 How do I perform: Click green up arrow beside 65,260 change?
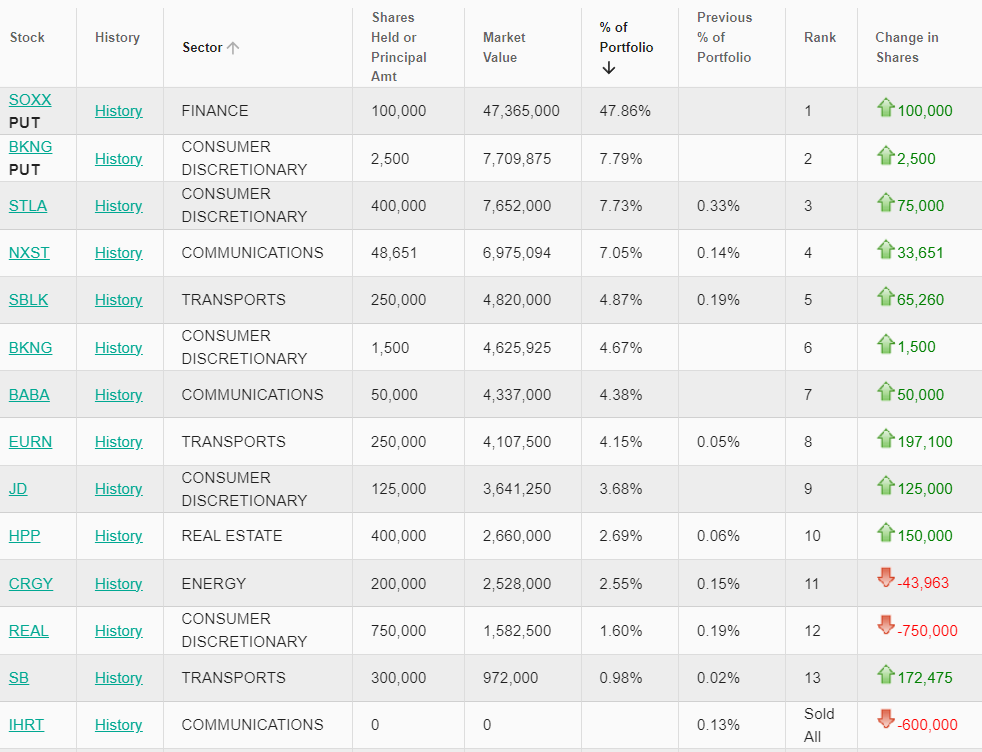pyautogui.click(x=886, y=296)
